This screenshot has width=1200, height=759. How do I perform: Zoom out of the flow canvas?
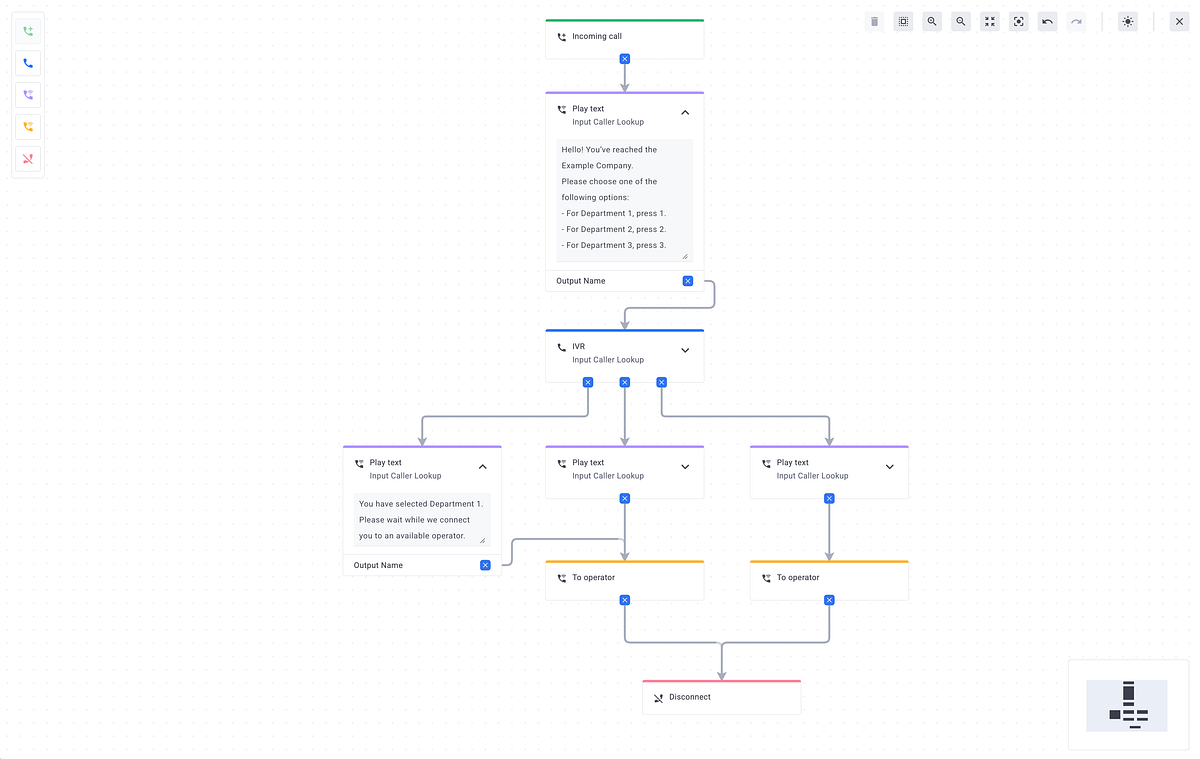[x=960, y=21]
